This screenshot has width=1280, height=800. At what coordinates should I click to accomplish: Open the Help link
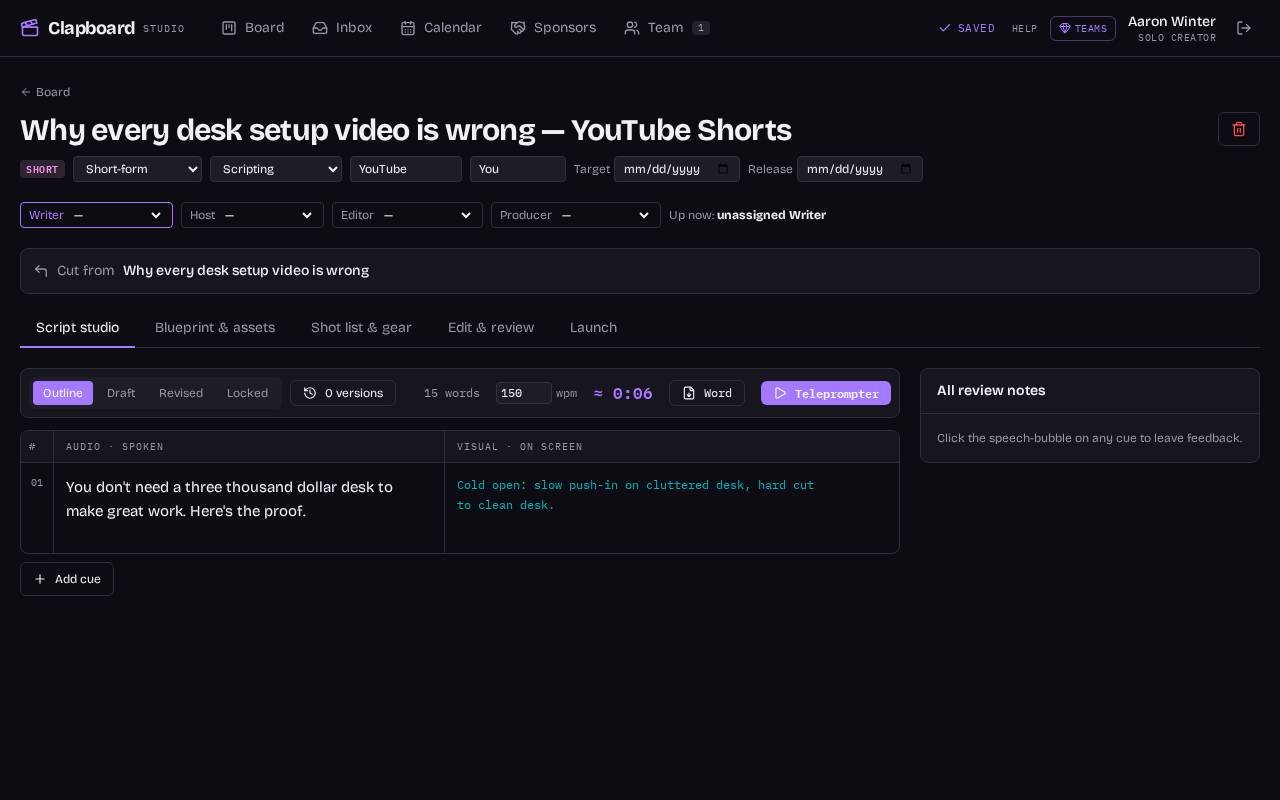pyautogui.click(x=1025, y=29)
